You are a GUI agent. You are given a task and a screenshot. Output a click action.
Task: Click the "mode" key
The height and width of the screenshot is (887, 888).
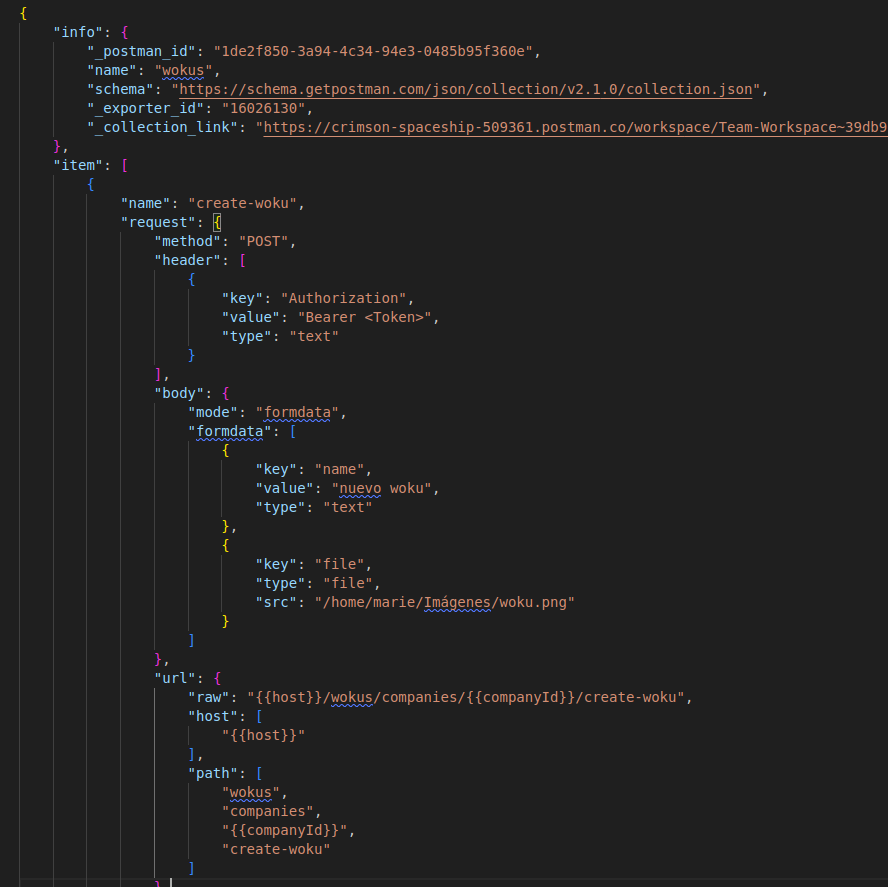pyautogui.click(x=213, y=412)
